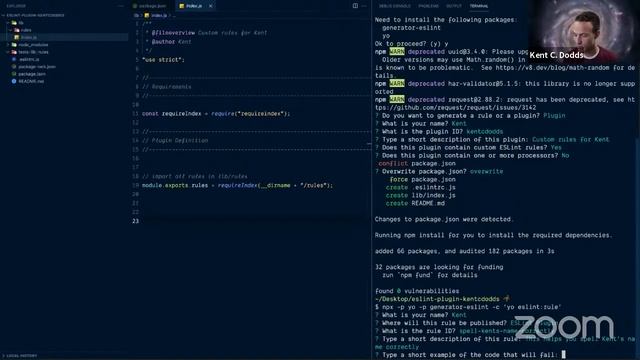Click Kent C. Dodds webcam thumbnail
The image size is (640, 360).
tap(584, 31)
